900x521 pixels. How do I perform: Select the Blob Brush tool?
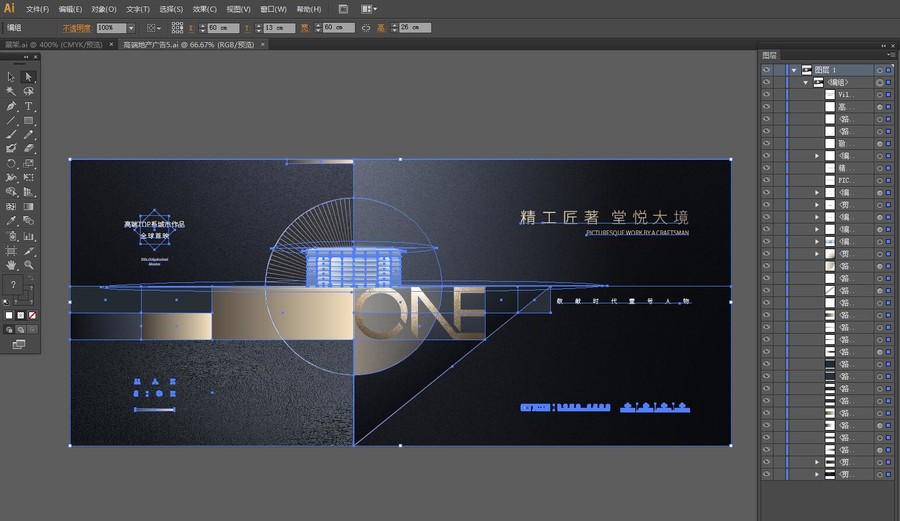point(11,149)
